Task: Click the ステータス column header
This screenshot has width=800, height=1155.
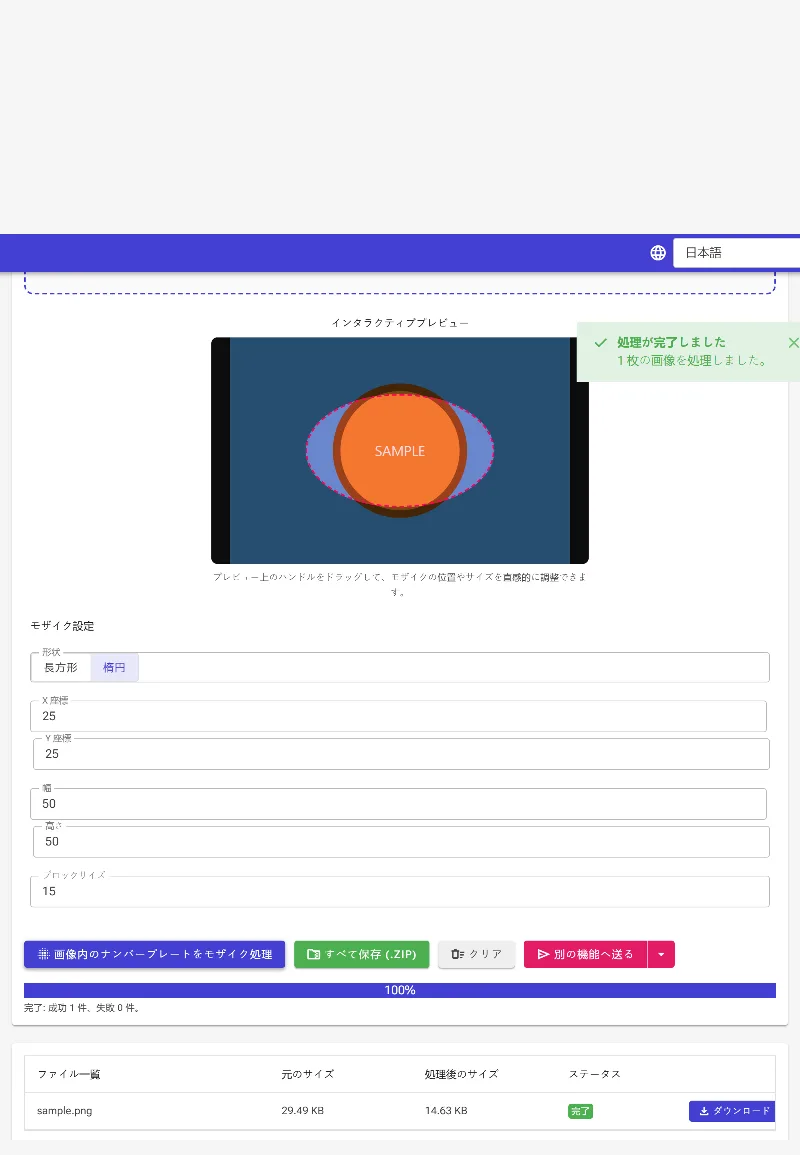Action: (594, 1074)
